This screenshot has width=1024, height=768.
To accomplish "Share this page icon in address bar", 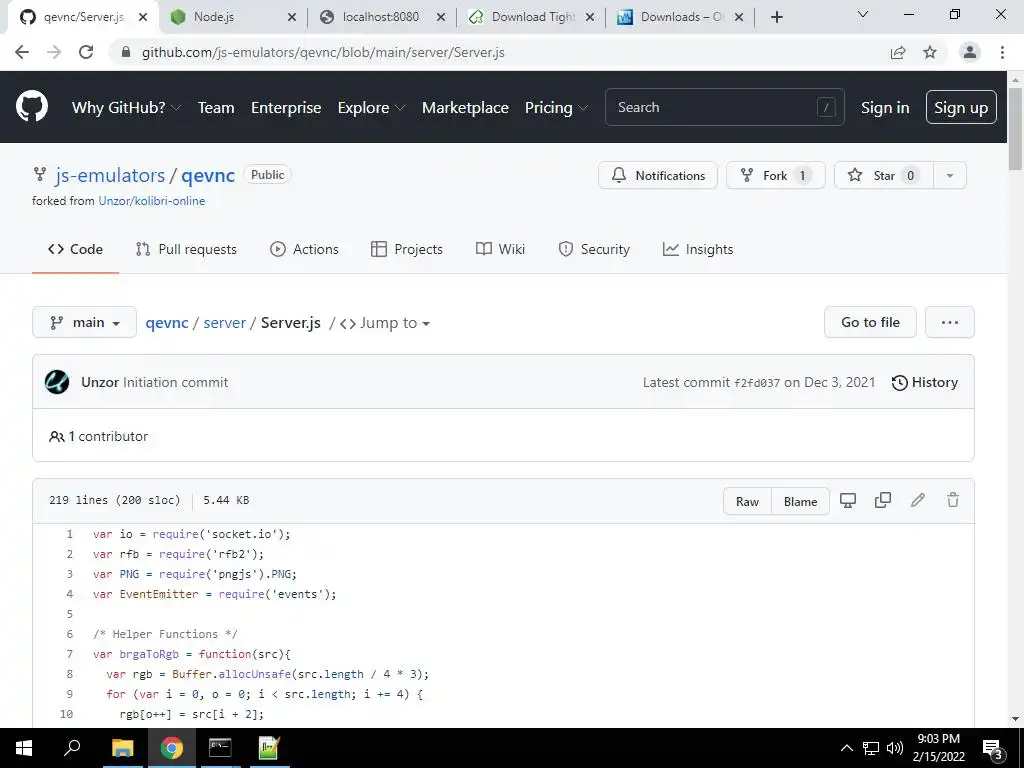I will pyautogui.click(x=898, y=52).
